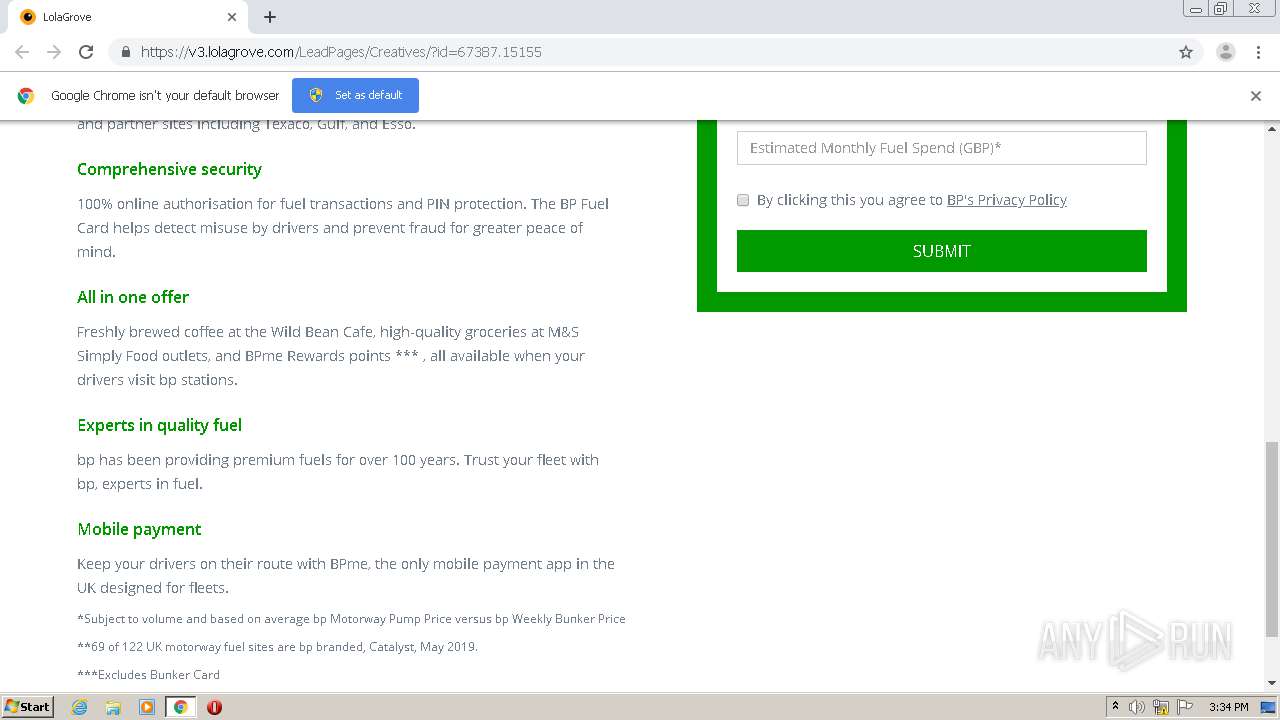Click the address bar URL
The width and height of the screenshot is (1280, 720).
341,52
